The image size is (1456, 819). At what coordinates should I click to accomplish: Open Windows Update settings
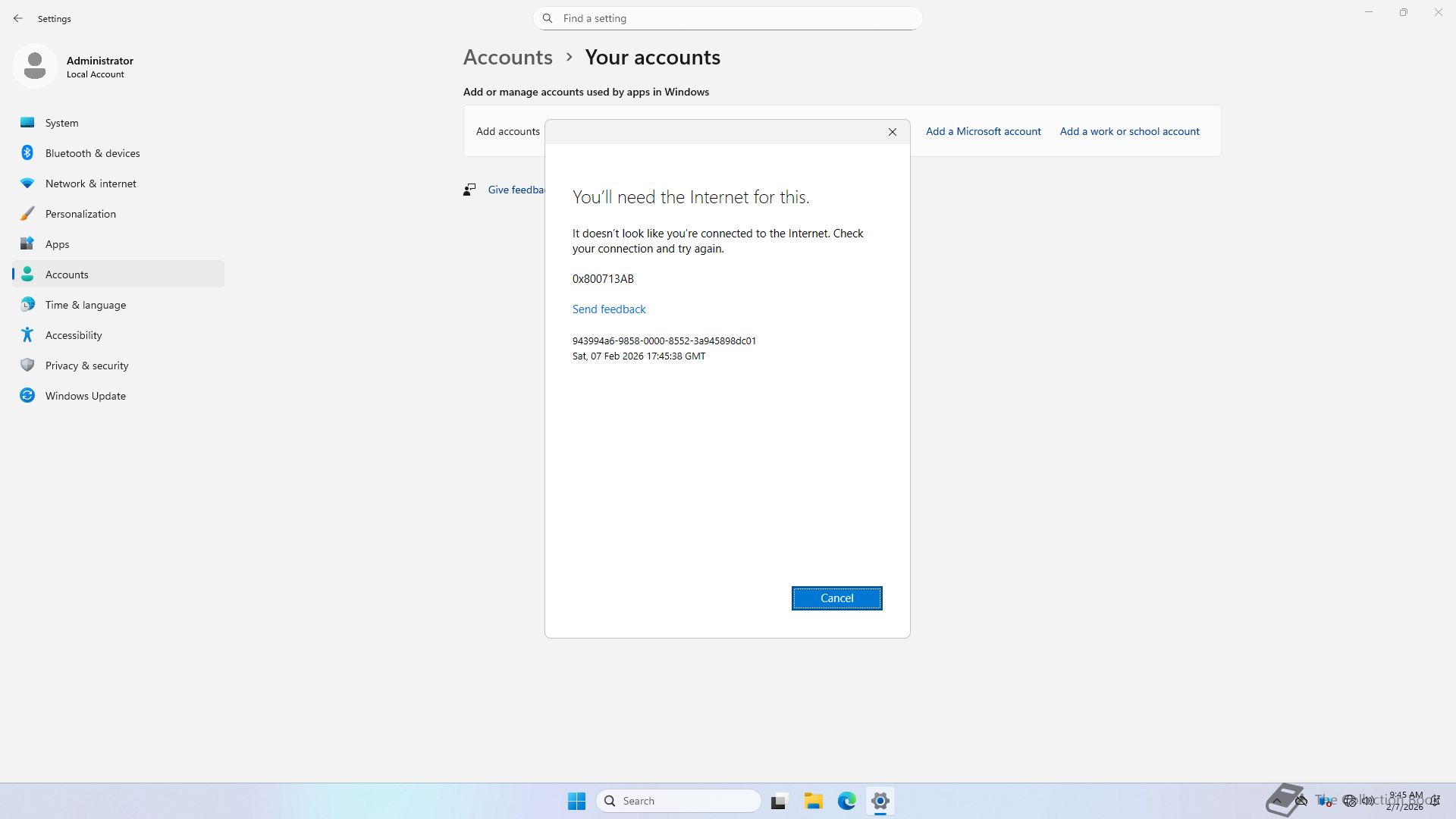tap(85, 396)
